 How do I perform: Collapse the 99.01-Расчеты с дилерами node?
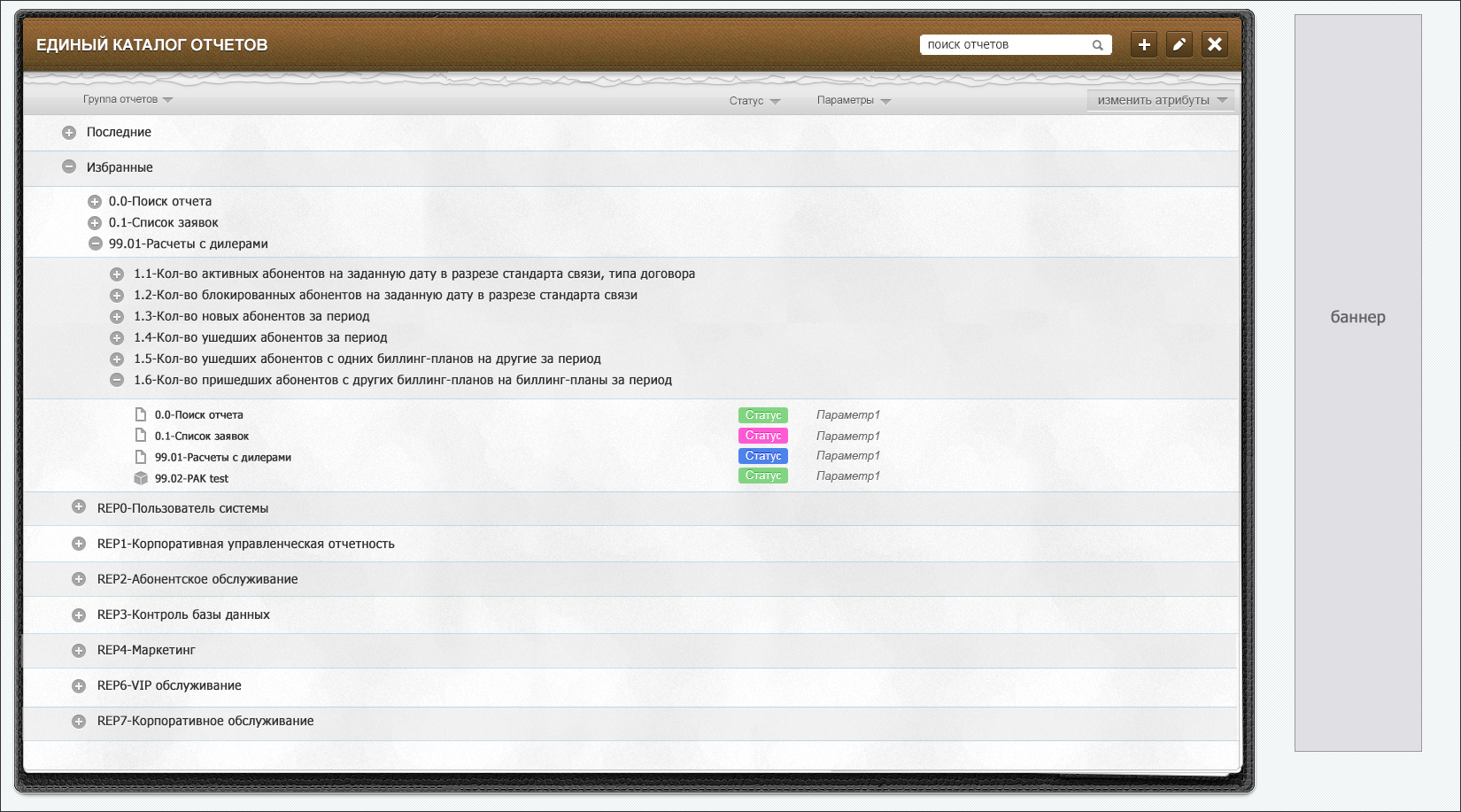click(x=95, y=244)
